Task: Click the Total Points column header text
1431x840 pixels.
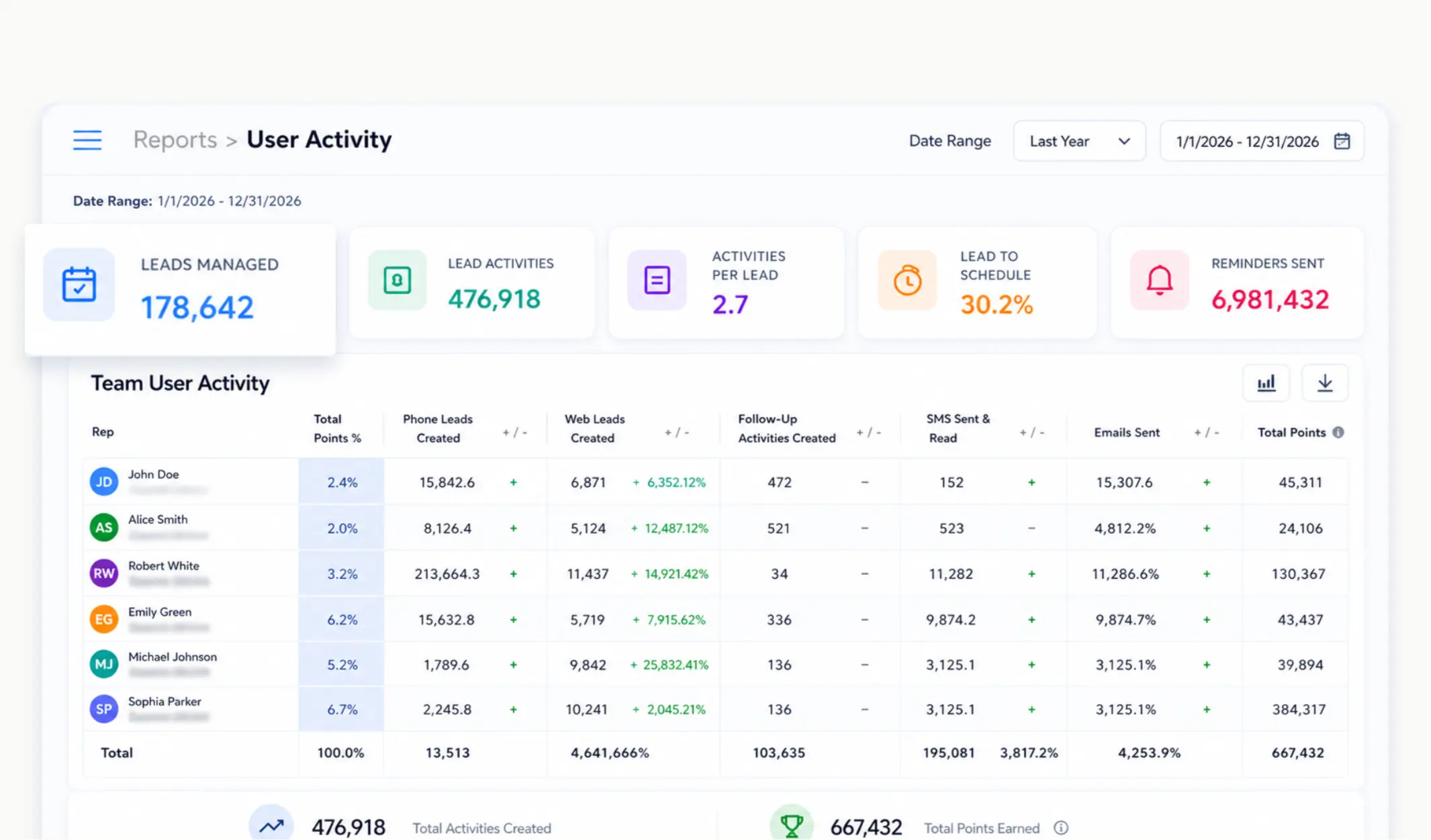Action: [1291, 432]
